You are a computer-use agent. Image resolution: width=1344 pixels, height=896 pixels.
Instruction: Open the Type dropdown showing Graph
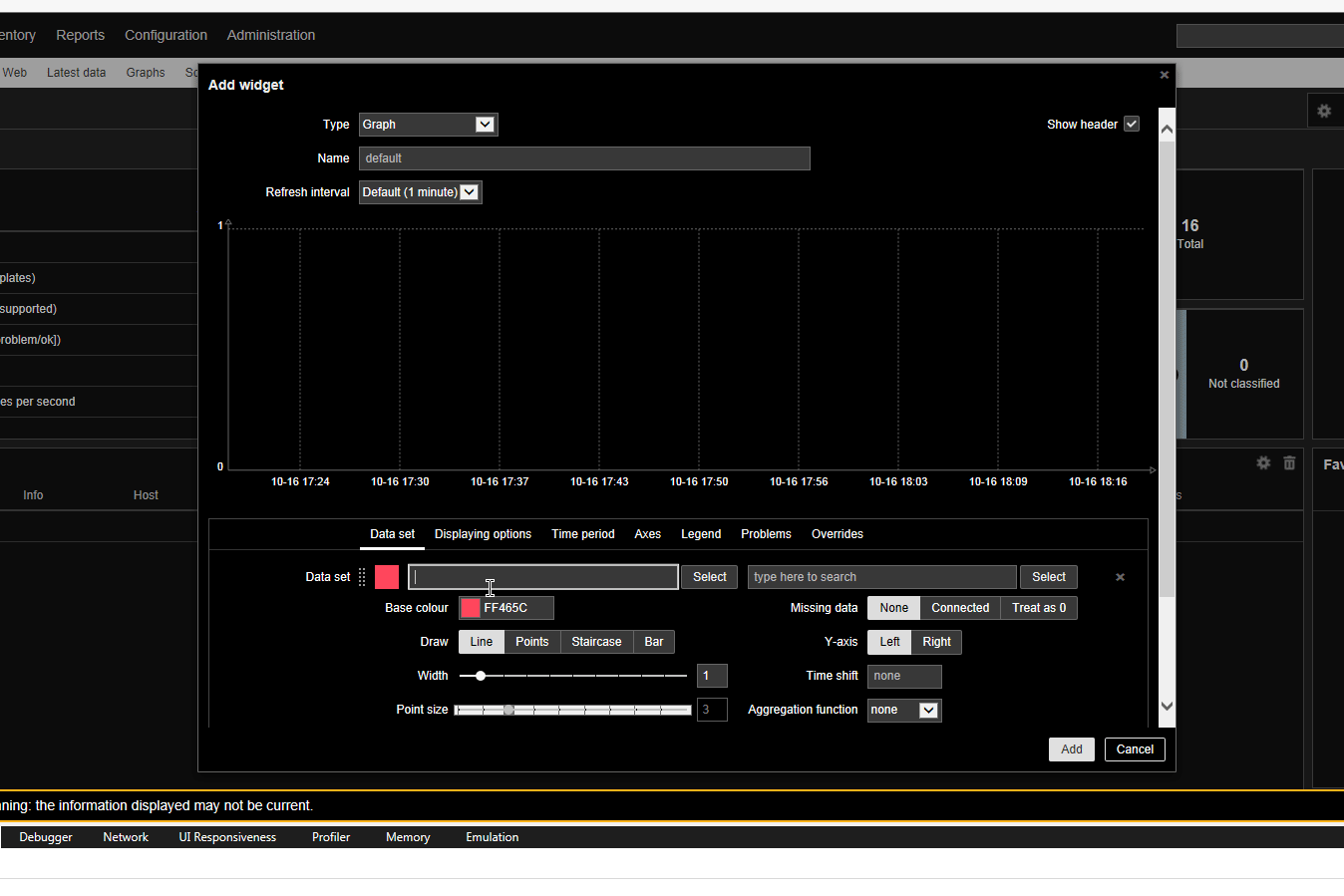coord(428,125)
